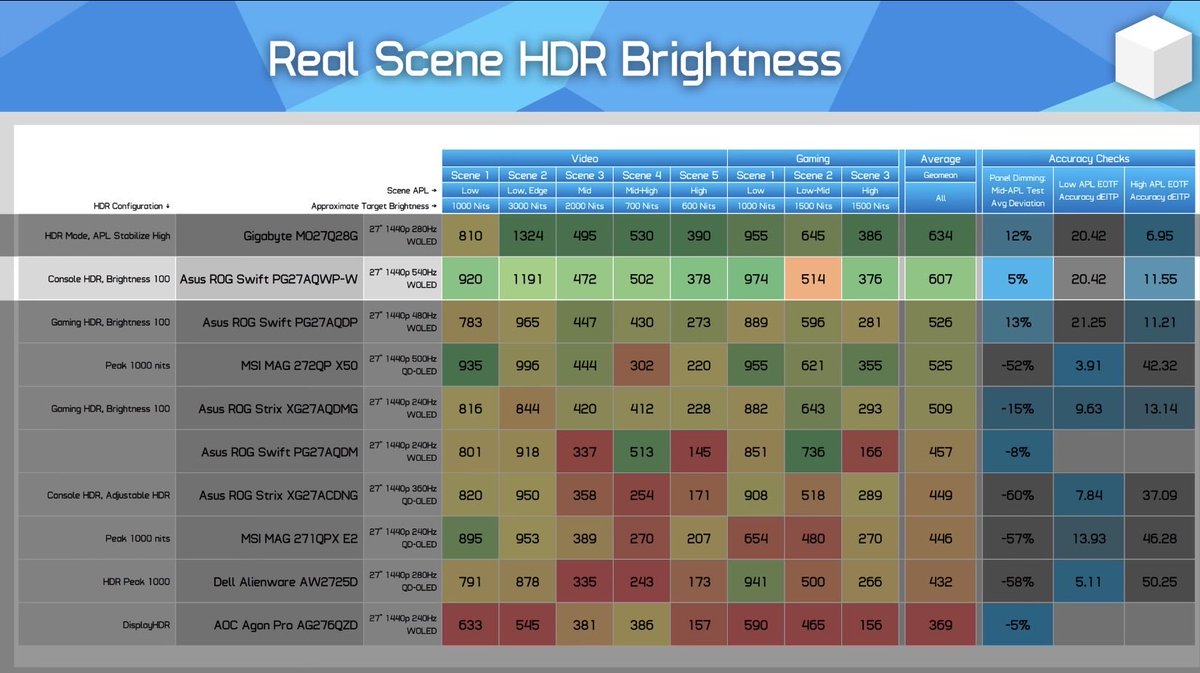Screen dimensions: 1200x673
Task: Switch to the Video Scene 3 tab
Action: [x=584, y=177]
